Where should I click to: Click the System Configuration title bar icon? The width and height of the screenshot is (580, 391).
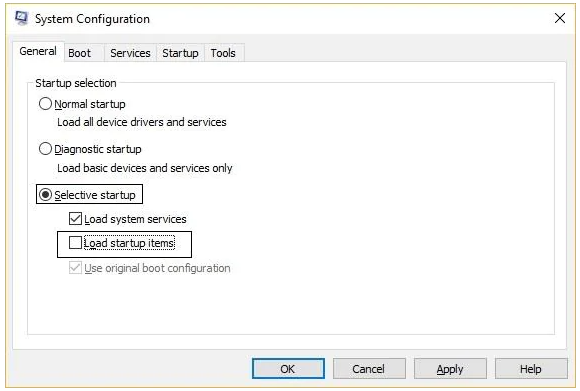[21, 18]
